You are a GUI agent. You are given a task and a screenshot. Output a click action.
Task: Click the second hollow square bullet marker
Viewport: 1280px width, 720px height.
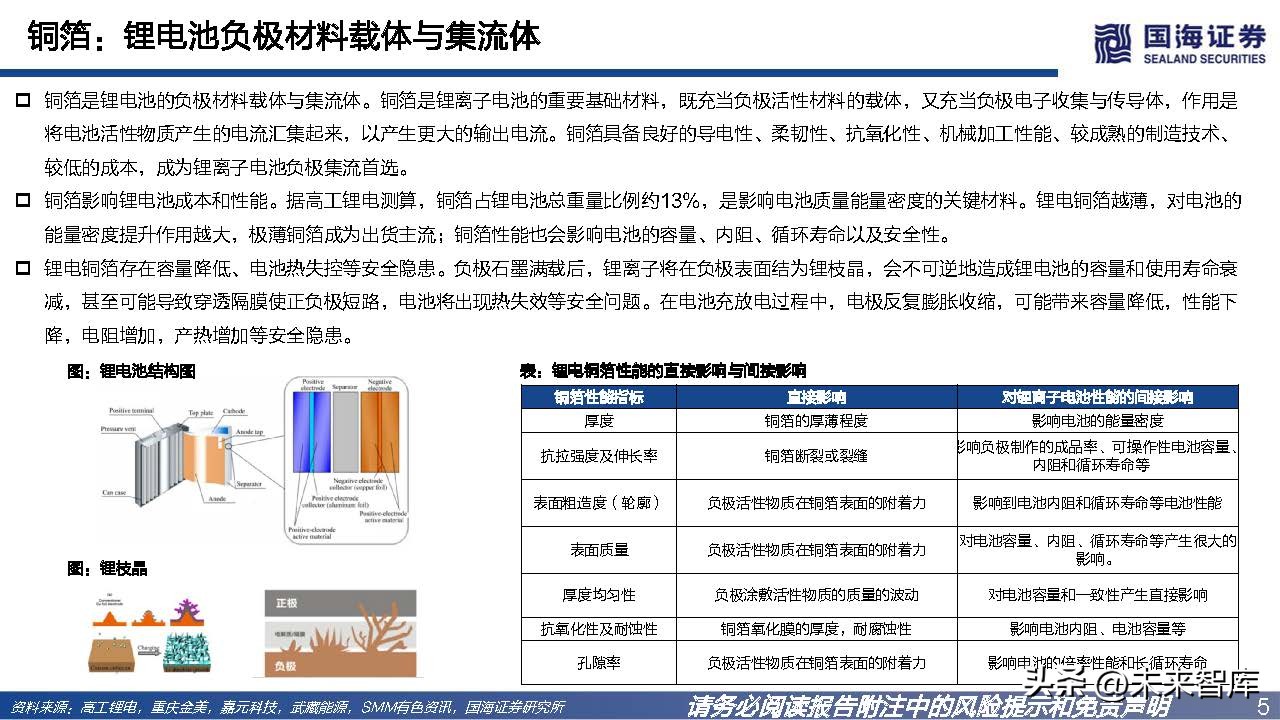[x=24, y=201]
